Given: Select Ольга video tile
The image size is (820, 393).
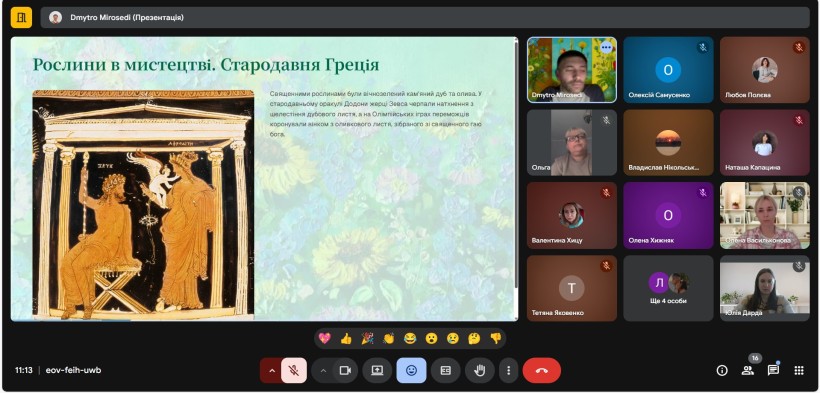Looking at the screenshot, I should (x=572, y=142).
